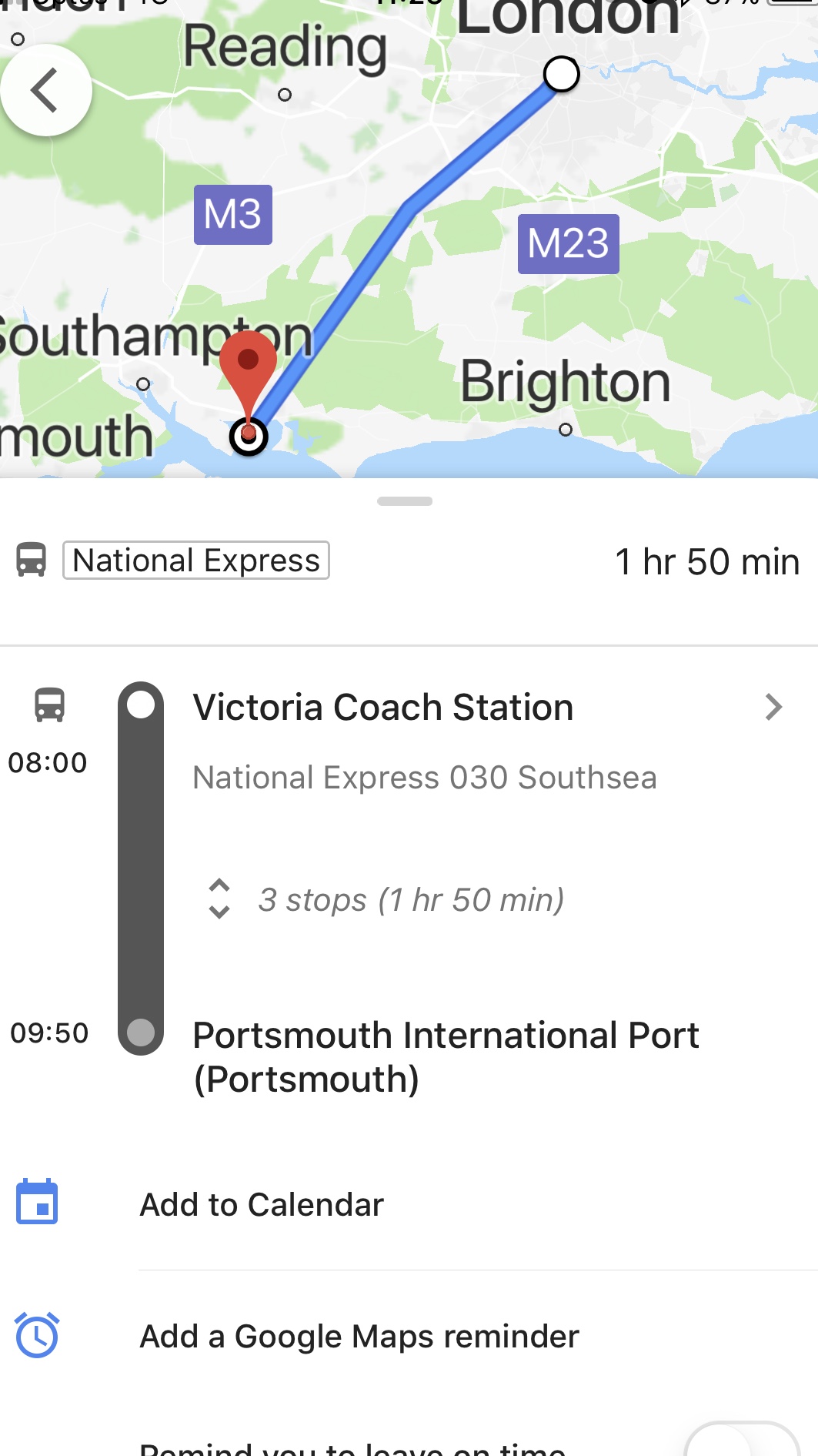Open Portsmouth International Port stop
818x1456 pixels.
tap(446, 1056)
